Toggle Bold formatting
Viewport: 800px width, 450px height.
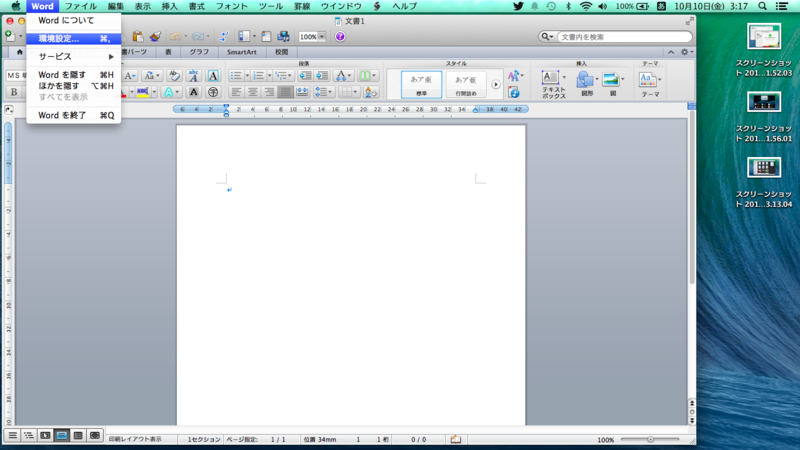tap(14, 92)
